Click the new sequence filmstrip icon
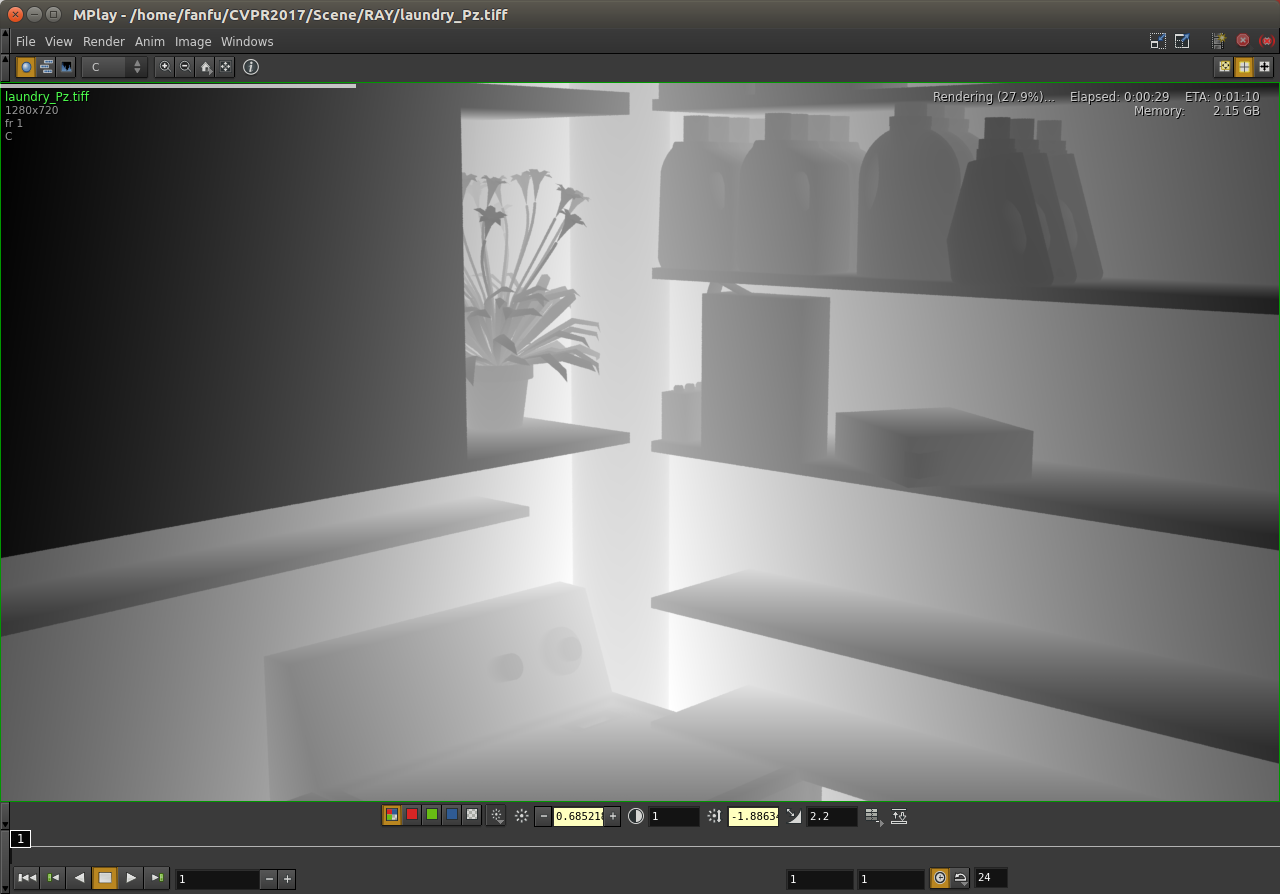This screenshot has width=1280, height=894. [x=1218, y=41]
